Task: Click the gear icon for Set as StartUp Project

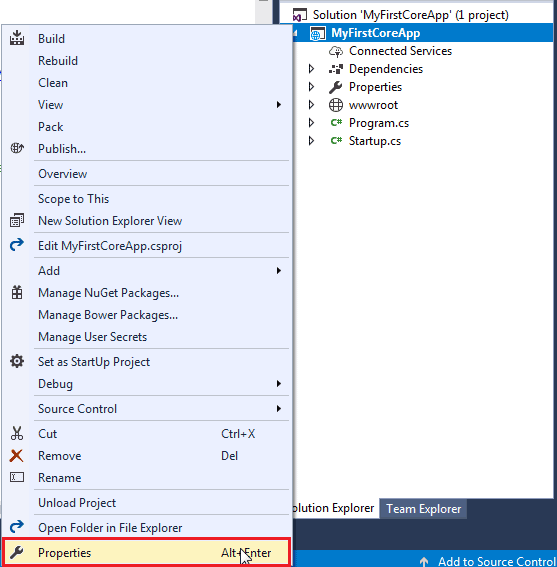Action: pos(17,361)
